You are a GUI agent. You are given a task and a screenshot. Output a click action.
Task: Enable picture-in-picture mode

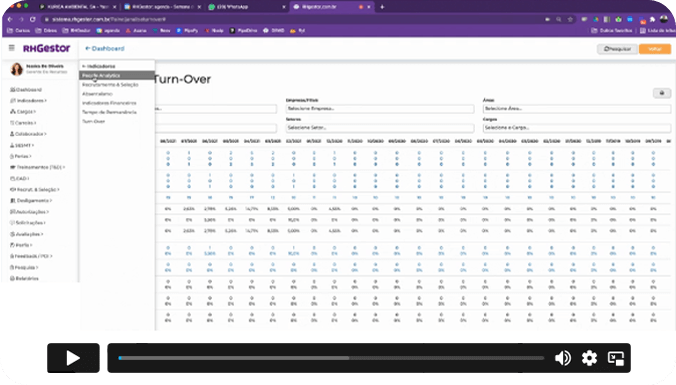(x=616, y=358)
